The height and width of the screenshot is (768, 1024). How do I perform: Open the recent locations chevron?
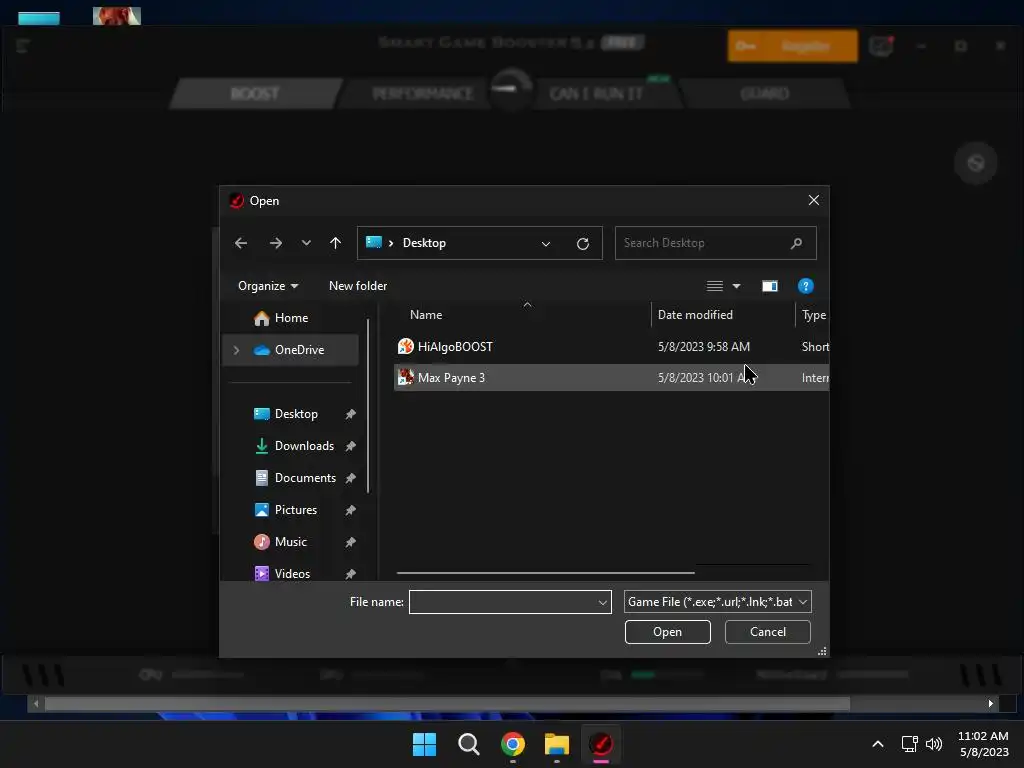pos(306,243)
